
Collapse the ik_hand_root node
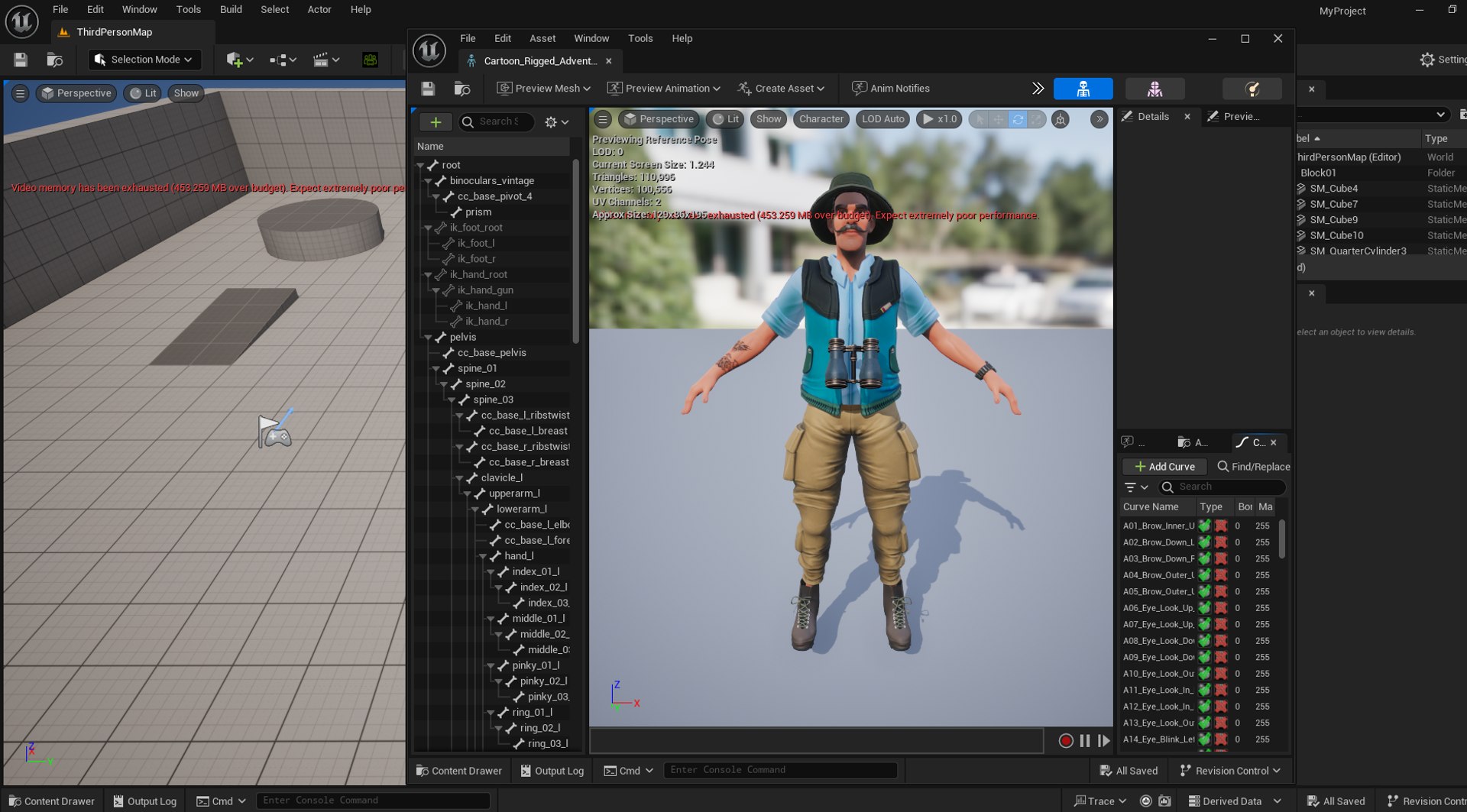428,274
